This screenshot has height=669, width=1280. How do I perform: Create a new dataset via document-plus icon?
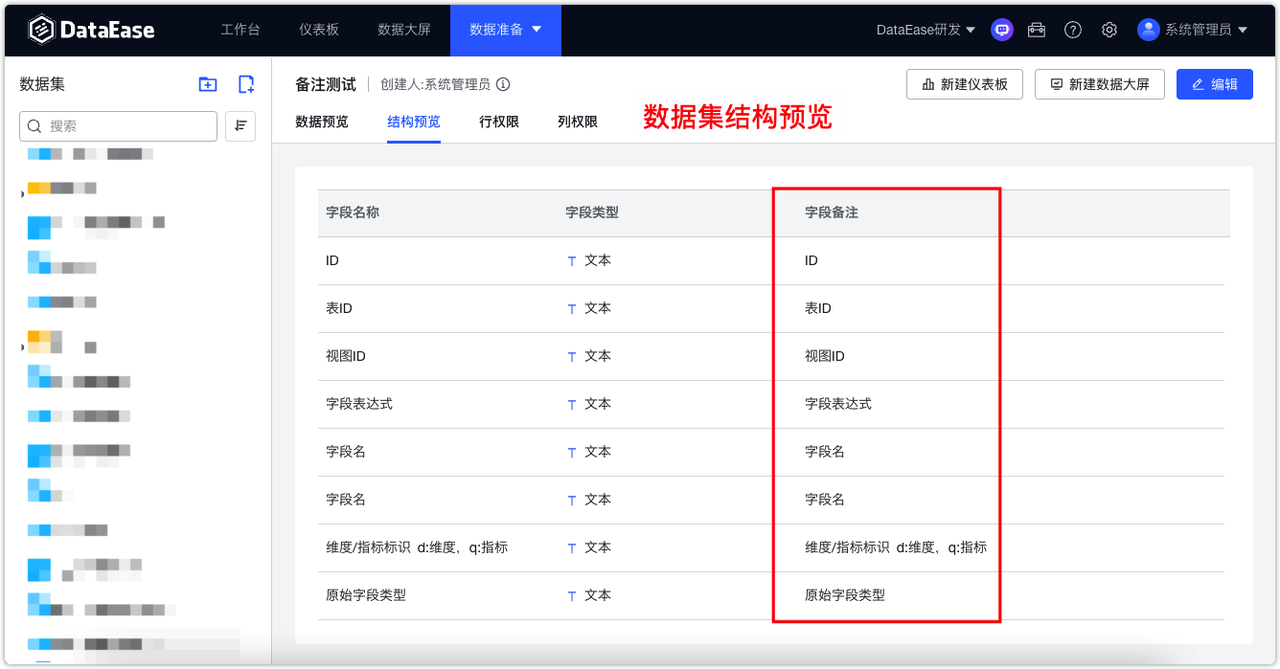[x=245, y=84]
